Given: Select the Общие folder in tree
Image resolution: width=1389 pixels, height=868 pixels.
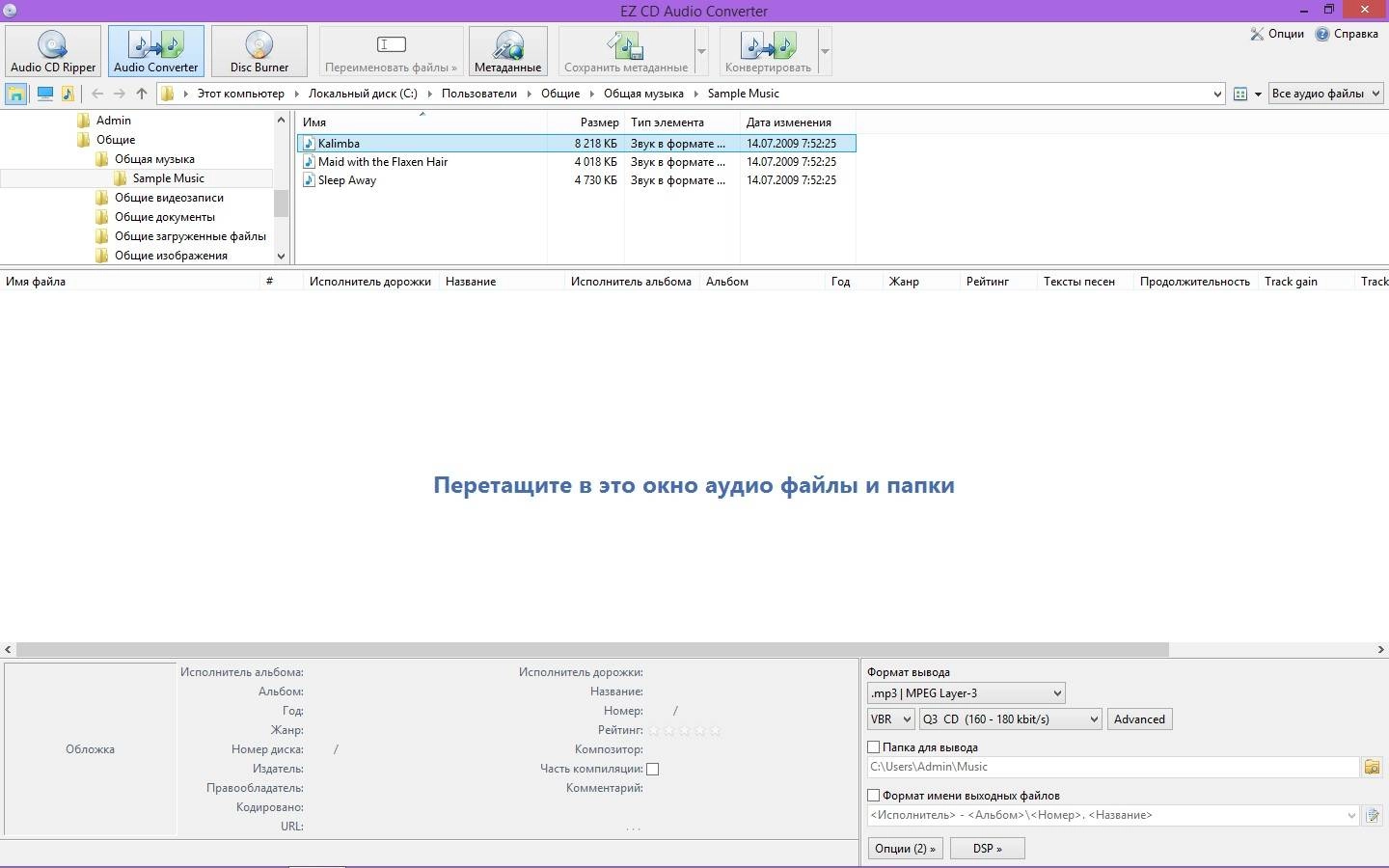Looking at the screenshot, I should [116, 140].
